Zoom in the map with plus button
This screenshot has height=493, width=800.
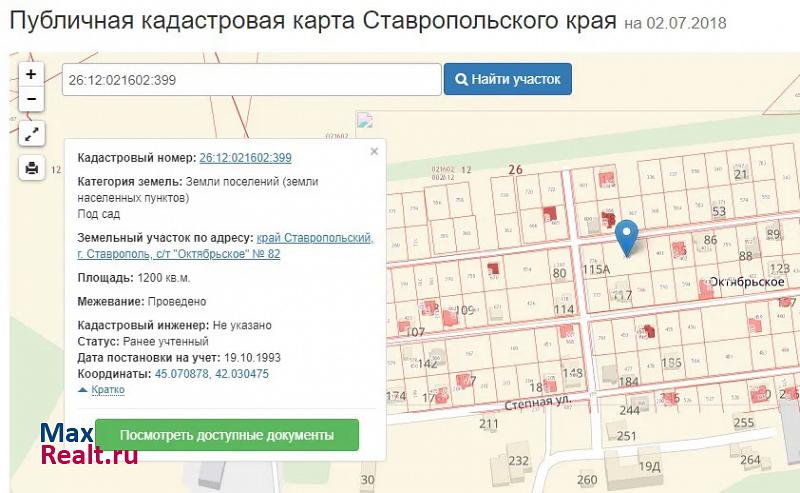(x=31, y=74)
